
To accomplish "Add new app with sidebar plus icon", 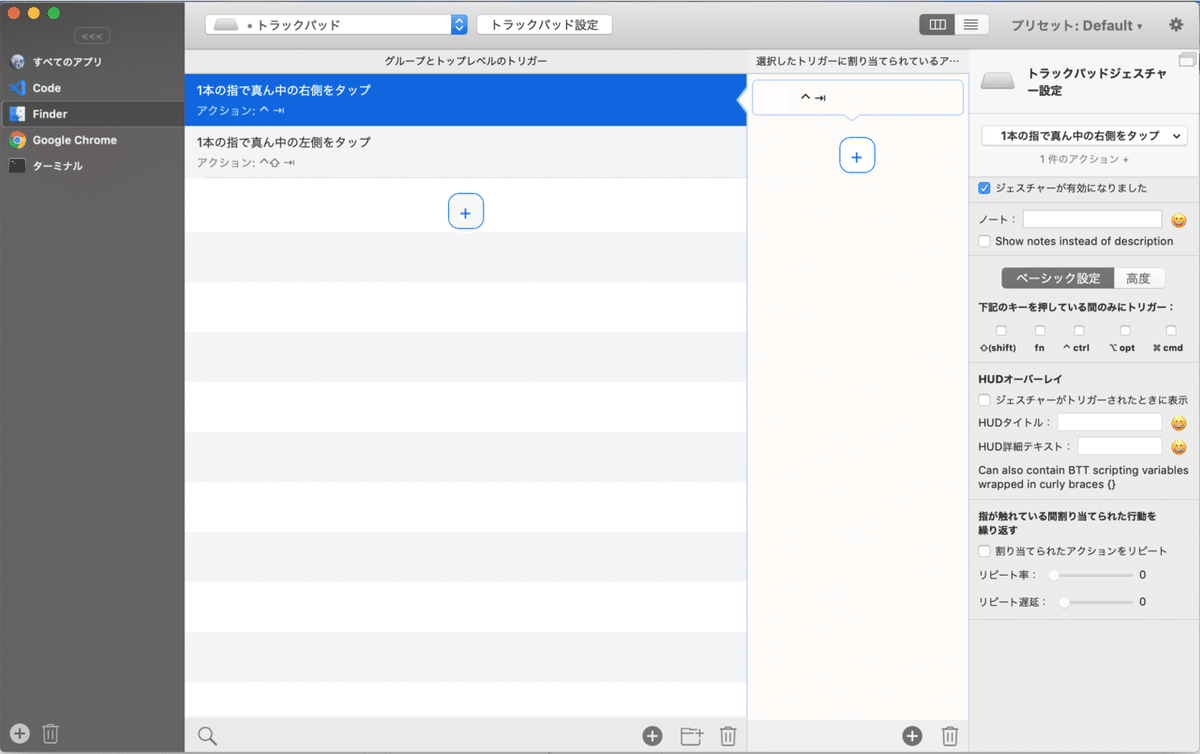I will pos(20,734).
